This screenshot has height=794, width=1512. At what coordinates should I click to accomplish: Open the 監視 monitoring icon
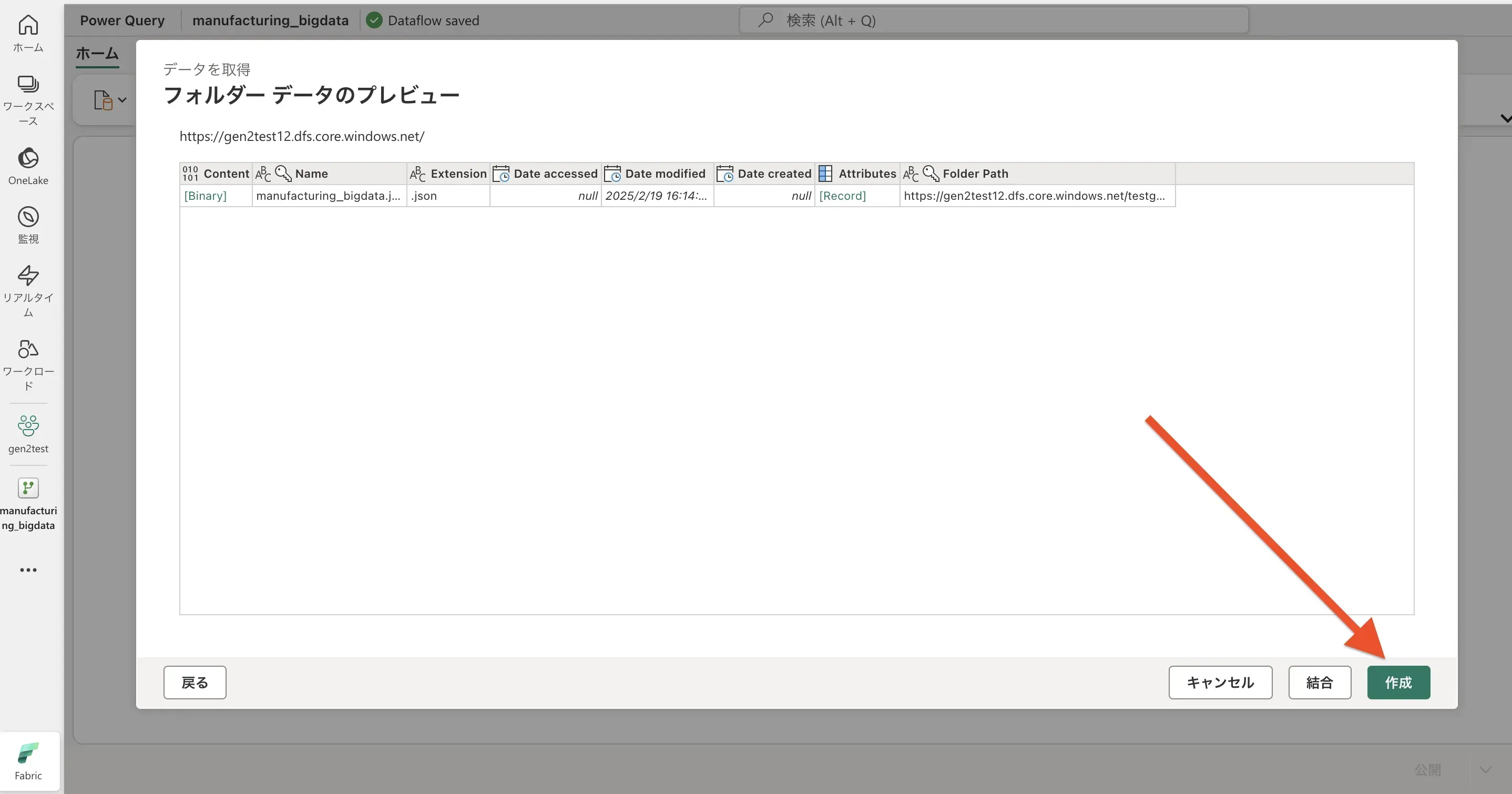[x=28, y=225]
